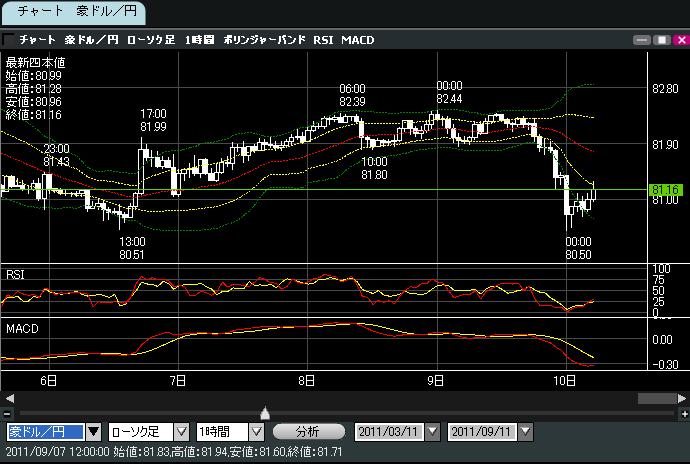Minimize the chart panel
Image resolution: width=690 pixels, height=464 pixels.
[x=641, y=40]
